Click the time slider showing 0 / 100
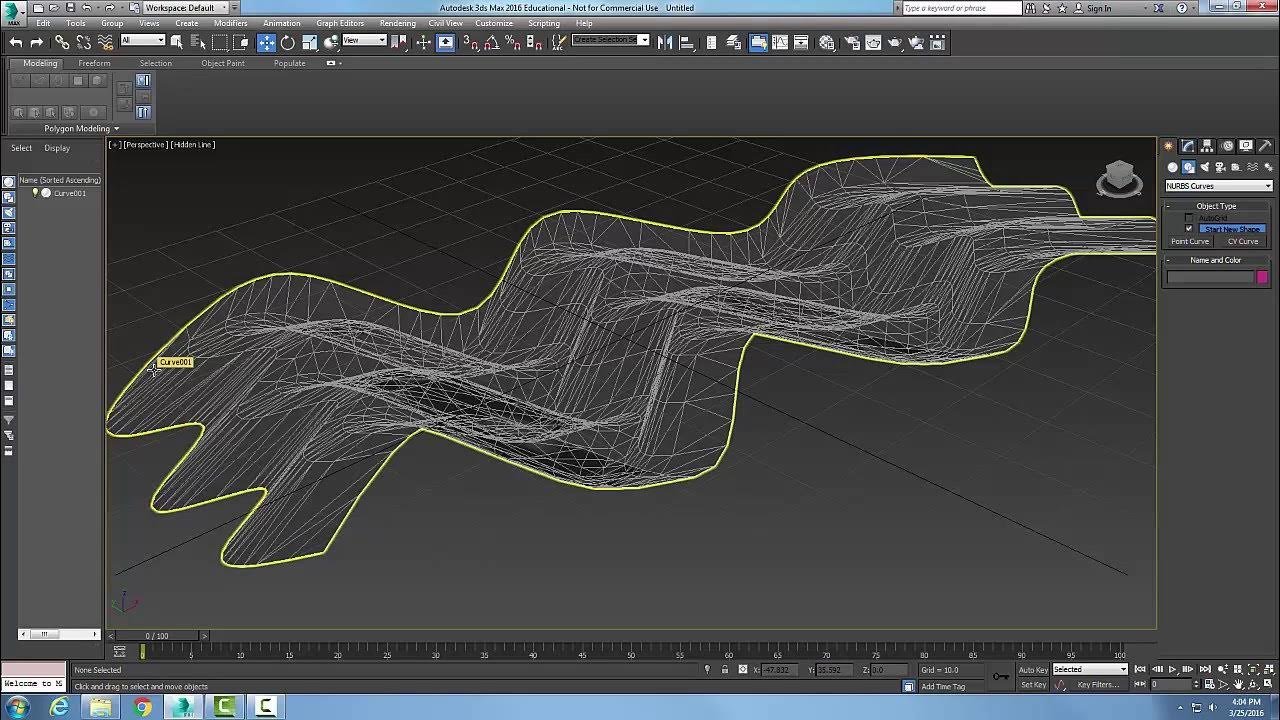1280x720 pixels. (x=157, y=636)
